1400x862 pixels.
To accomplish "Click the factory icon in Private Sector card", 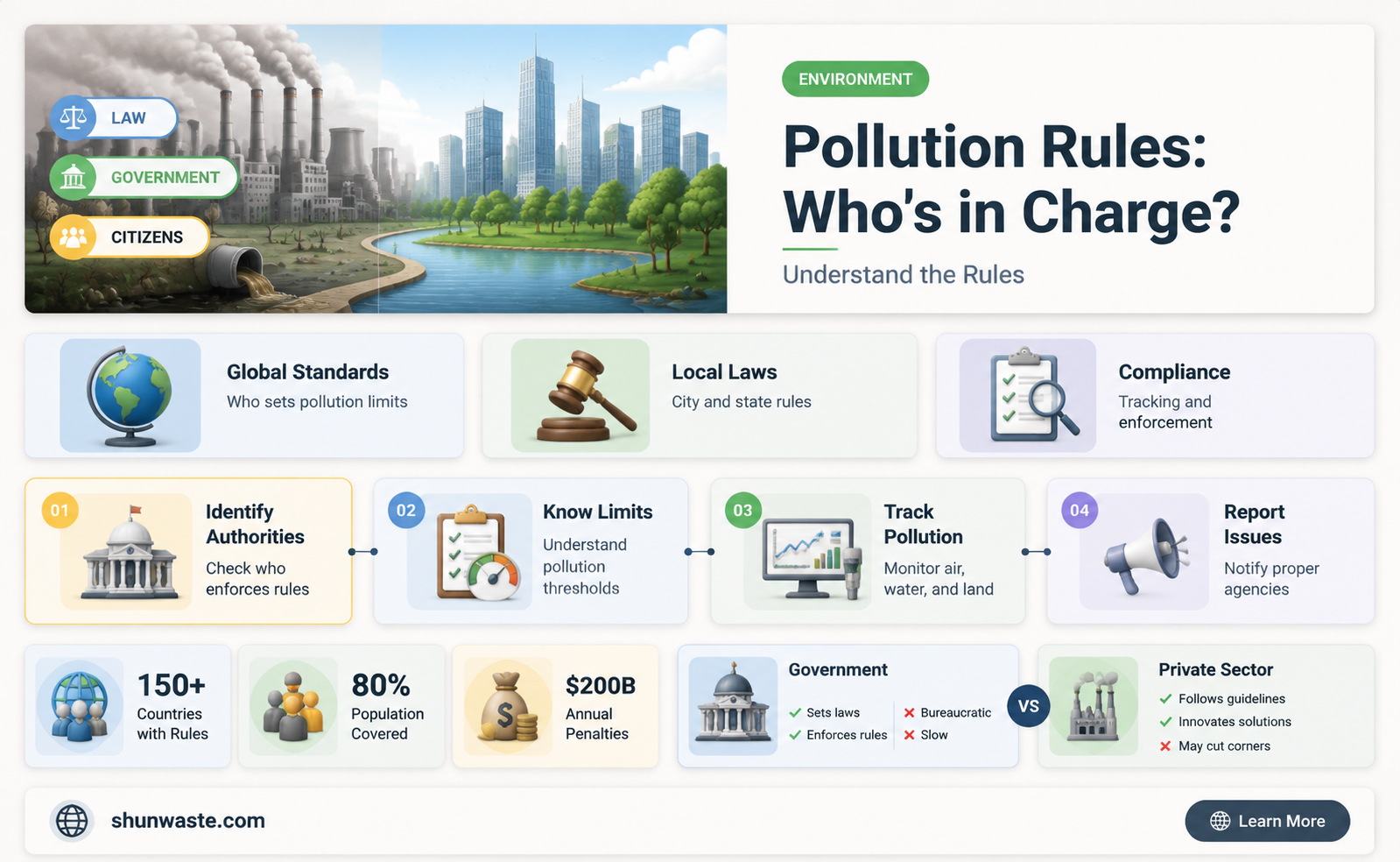I will pyautogui.click(x=1094, y=707).
